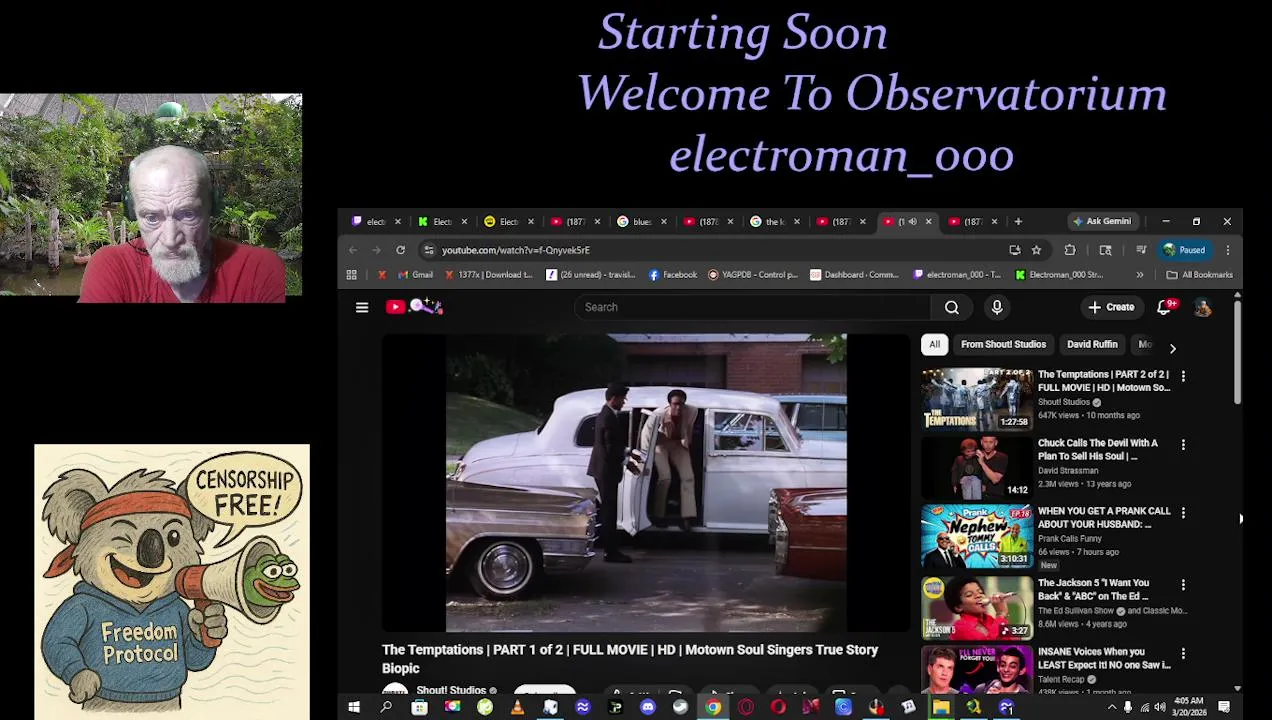Open Chrome from the taskbar
Screen dimensions: 1272x720
(713, 707)
